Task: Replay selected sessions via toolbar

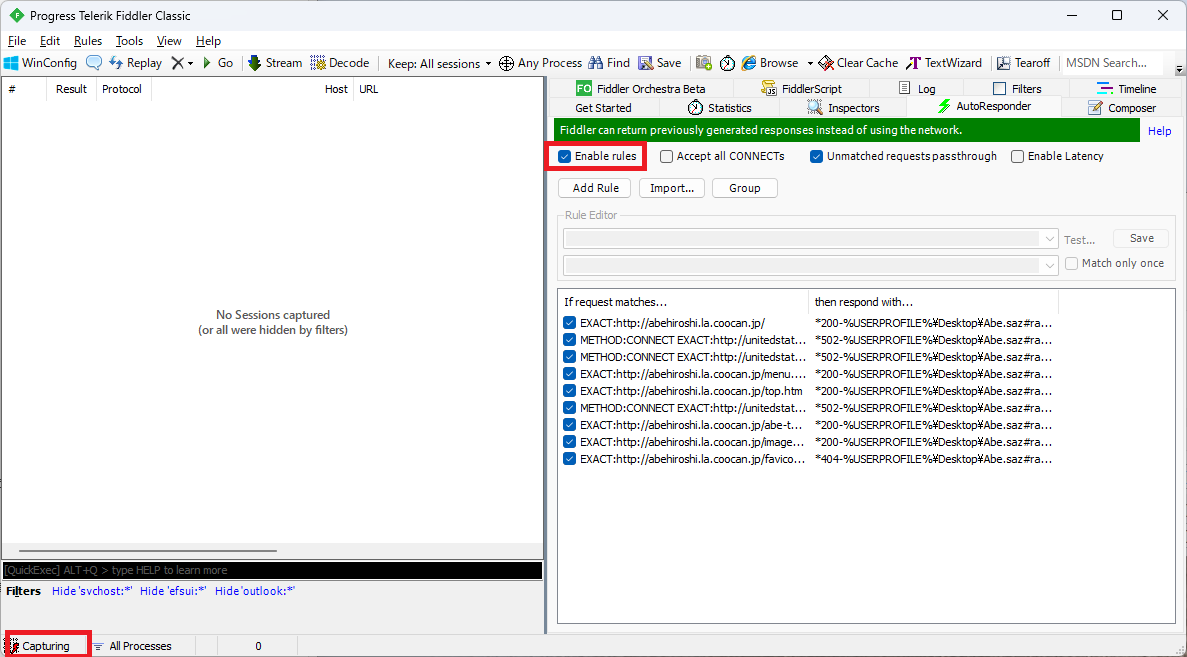Action: (136, 63)
